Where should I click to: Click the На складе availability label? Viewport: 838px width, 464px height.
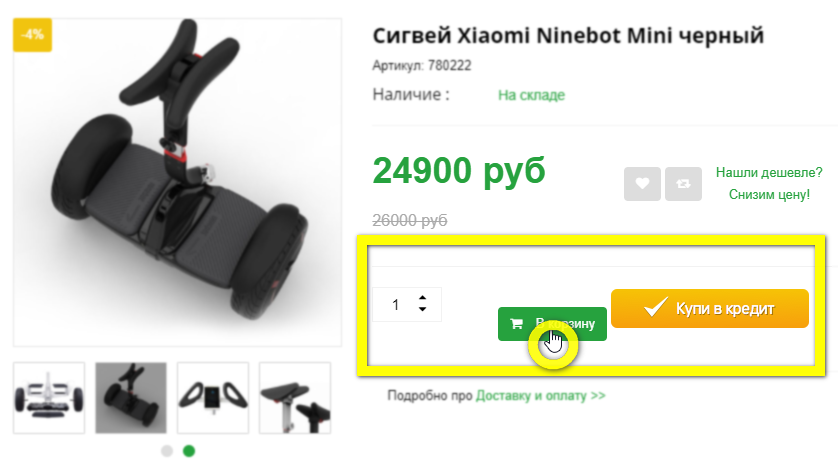coord(531,95)
